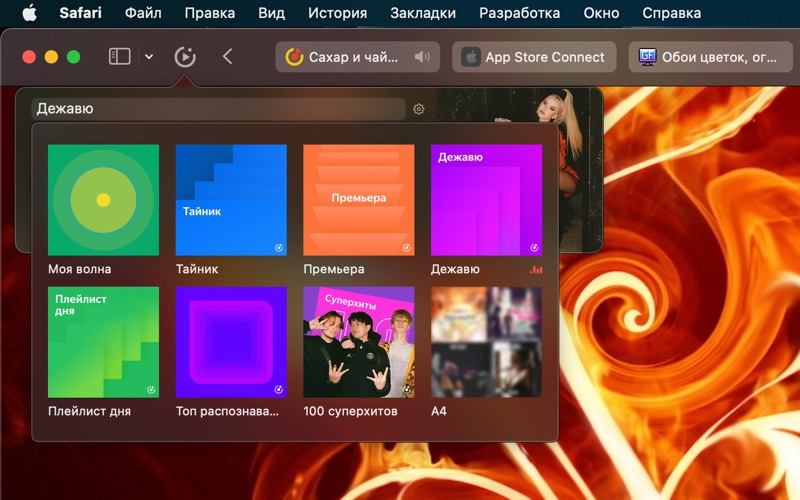Click the badge icon on the Топ распознава... cover
800x500 pixels.
click(279, 390)
